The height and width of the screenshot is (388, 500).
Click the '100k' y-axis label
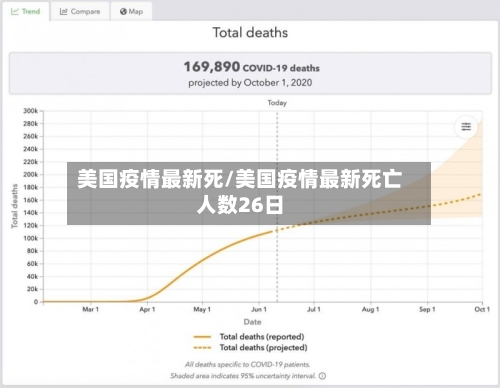[31, 238]
